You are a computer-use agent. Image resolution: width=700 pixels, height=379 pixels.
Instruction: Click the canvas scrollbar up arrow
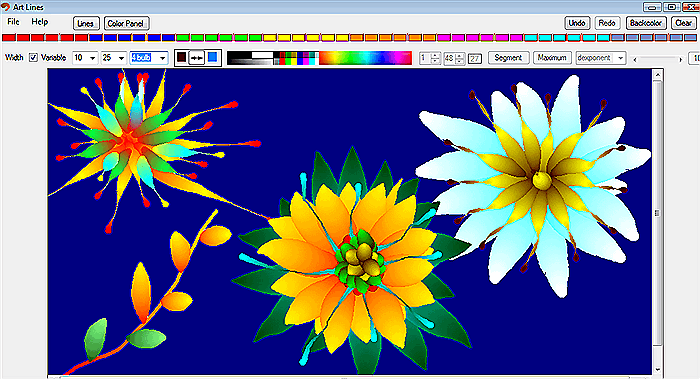click(x=658, y=75)
